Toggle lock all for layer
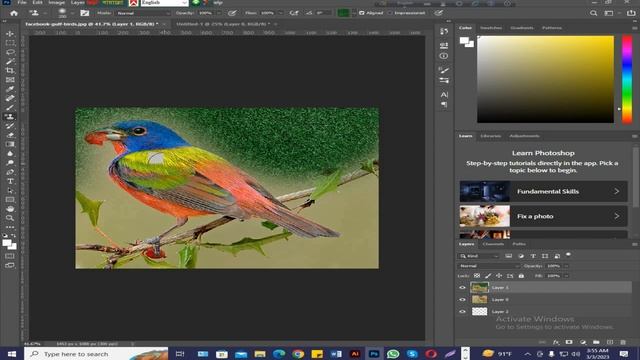The image size is (640, 360). coord(521,276)
